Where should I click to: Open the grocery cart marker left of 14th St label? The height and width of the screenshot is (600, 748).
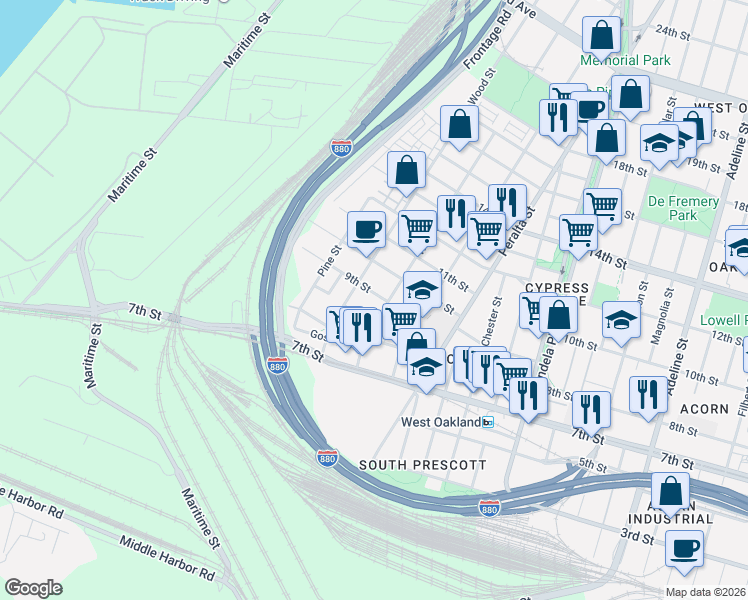click(x=578, y=236)
